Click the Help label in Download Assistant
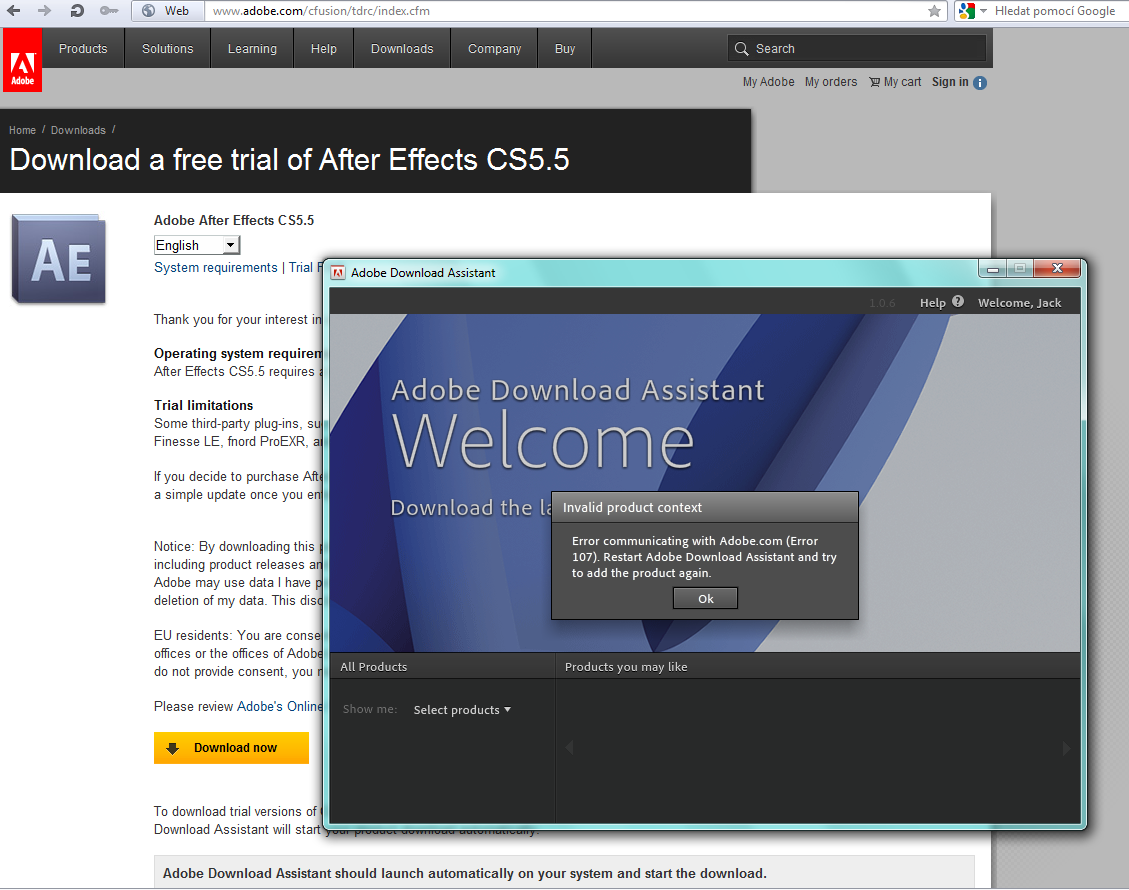 click(932, 303)
